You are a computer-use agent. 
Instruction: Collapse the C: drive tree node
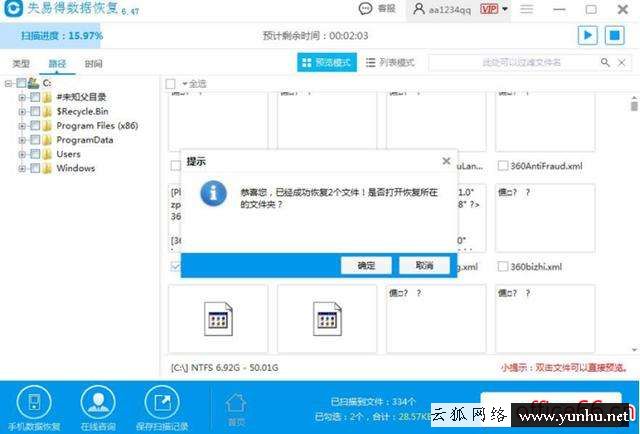point(9,84)
